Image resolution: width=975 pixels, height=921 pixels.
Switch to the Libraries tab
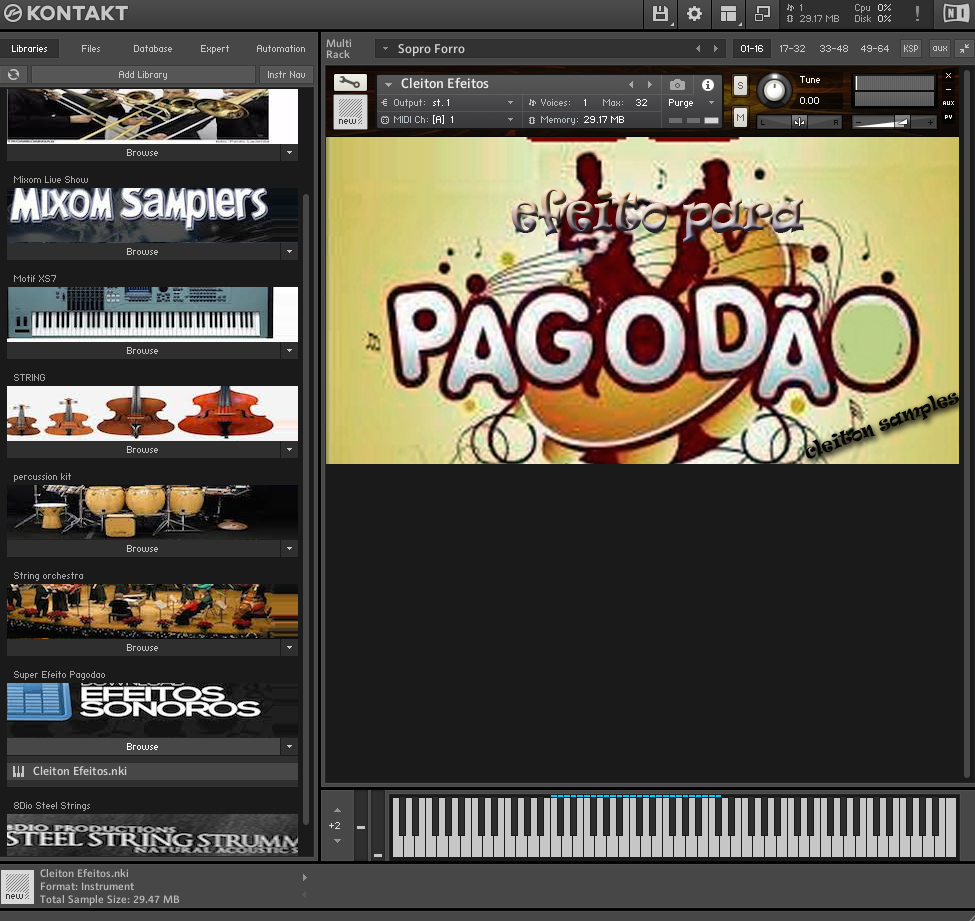(29, 49)
